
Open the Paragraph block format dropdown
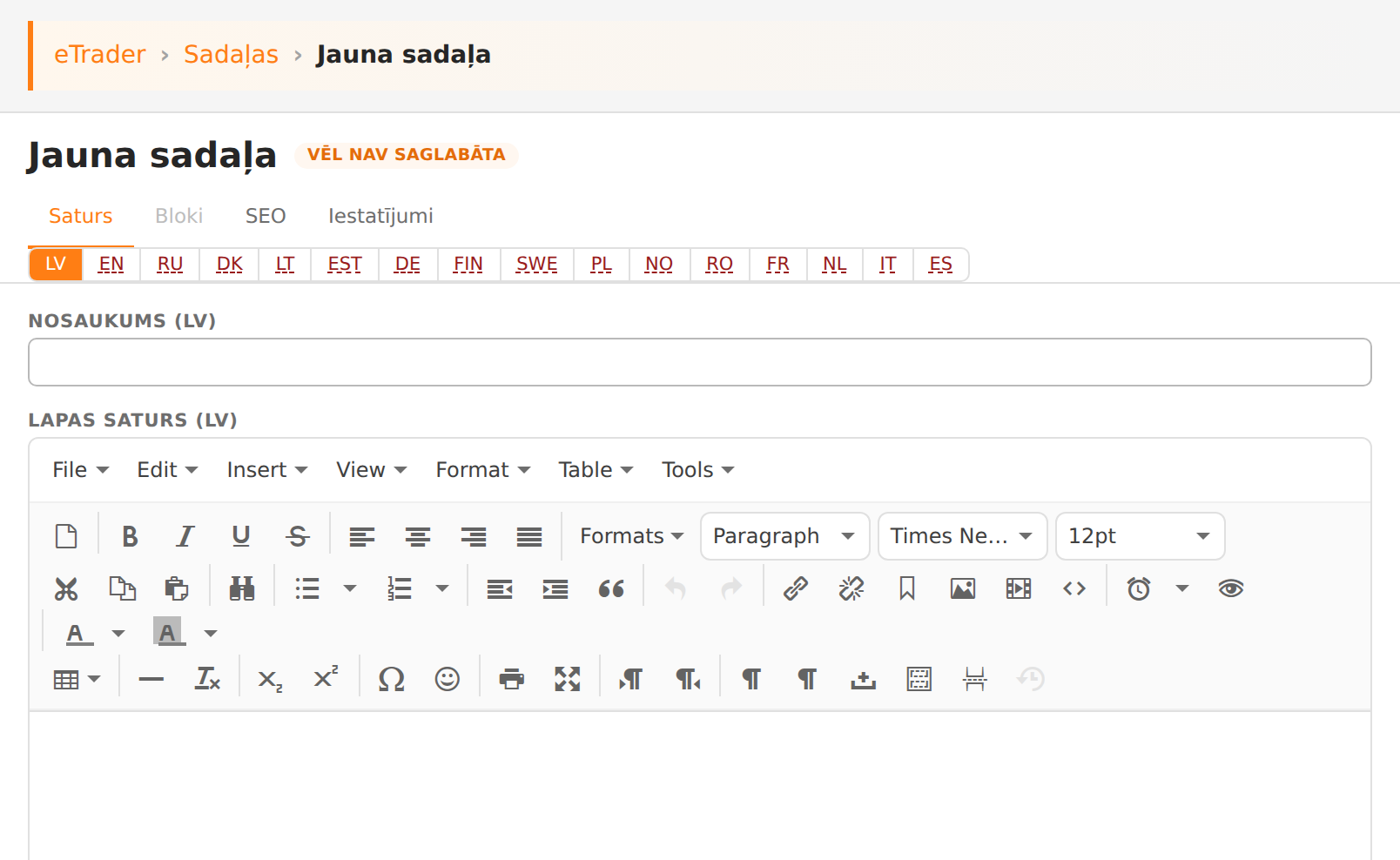click(785, 536)
